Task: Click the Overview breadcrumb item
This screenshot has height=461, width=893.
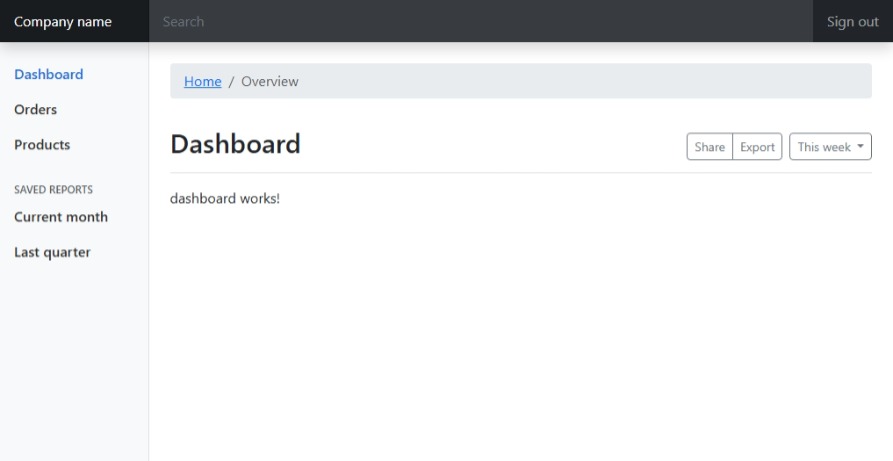Action: 270,82
